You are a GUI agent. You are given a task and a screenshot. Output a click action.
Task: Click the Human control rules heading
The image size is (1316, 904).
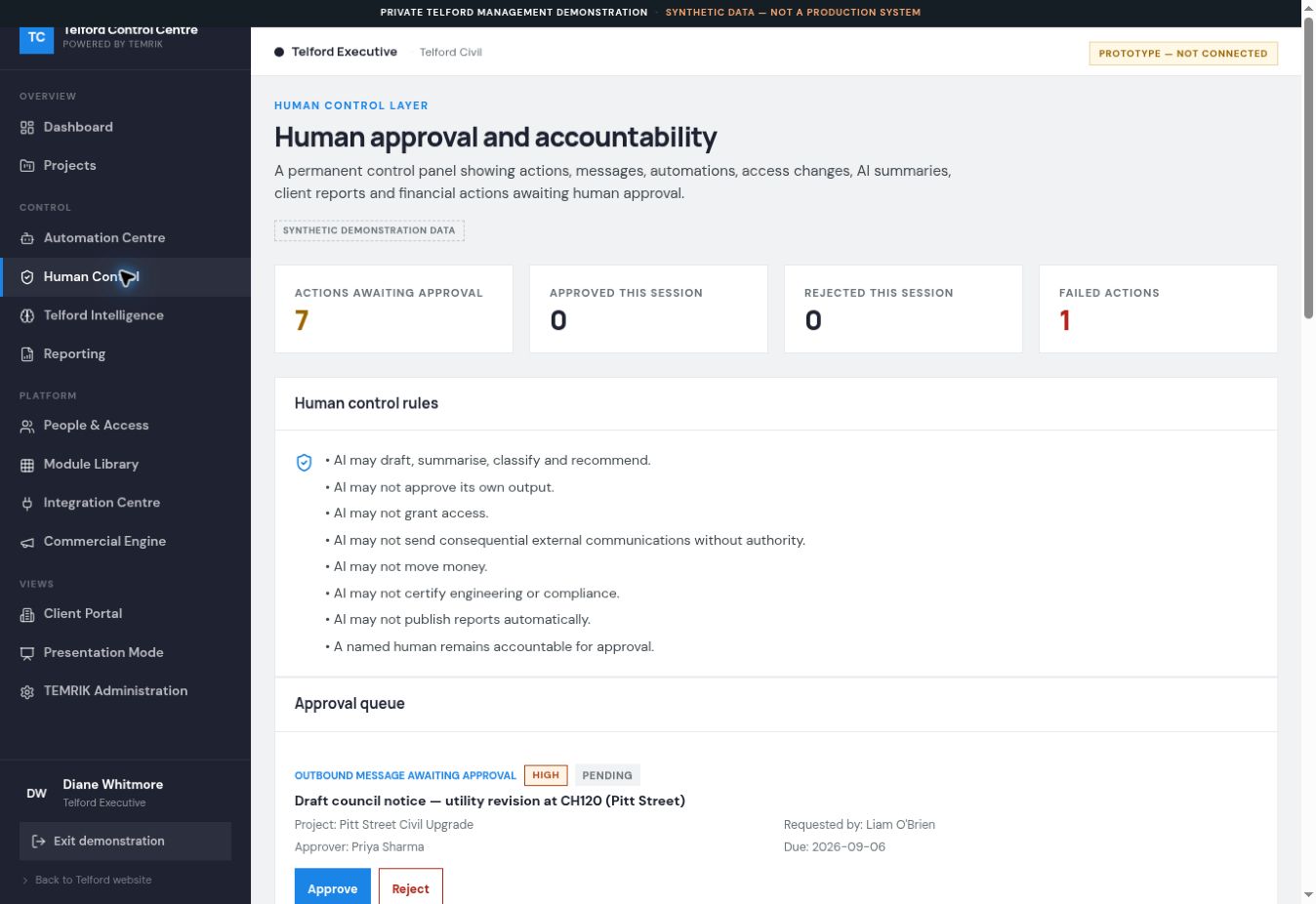366,404
